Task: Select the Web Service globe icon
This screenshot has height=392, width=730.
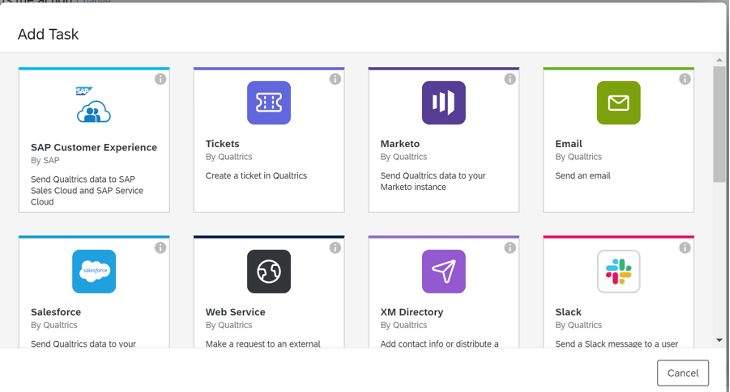Action: [269, 271]
